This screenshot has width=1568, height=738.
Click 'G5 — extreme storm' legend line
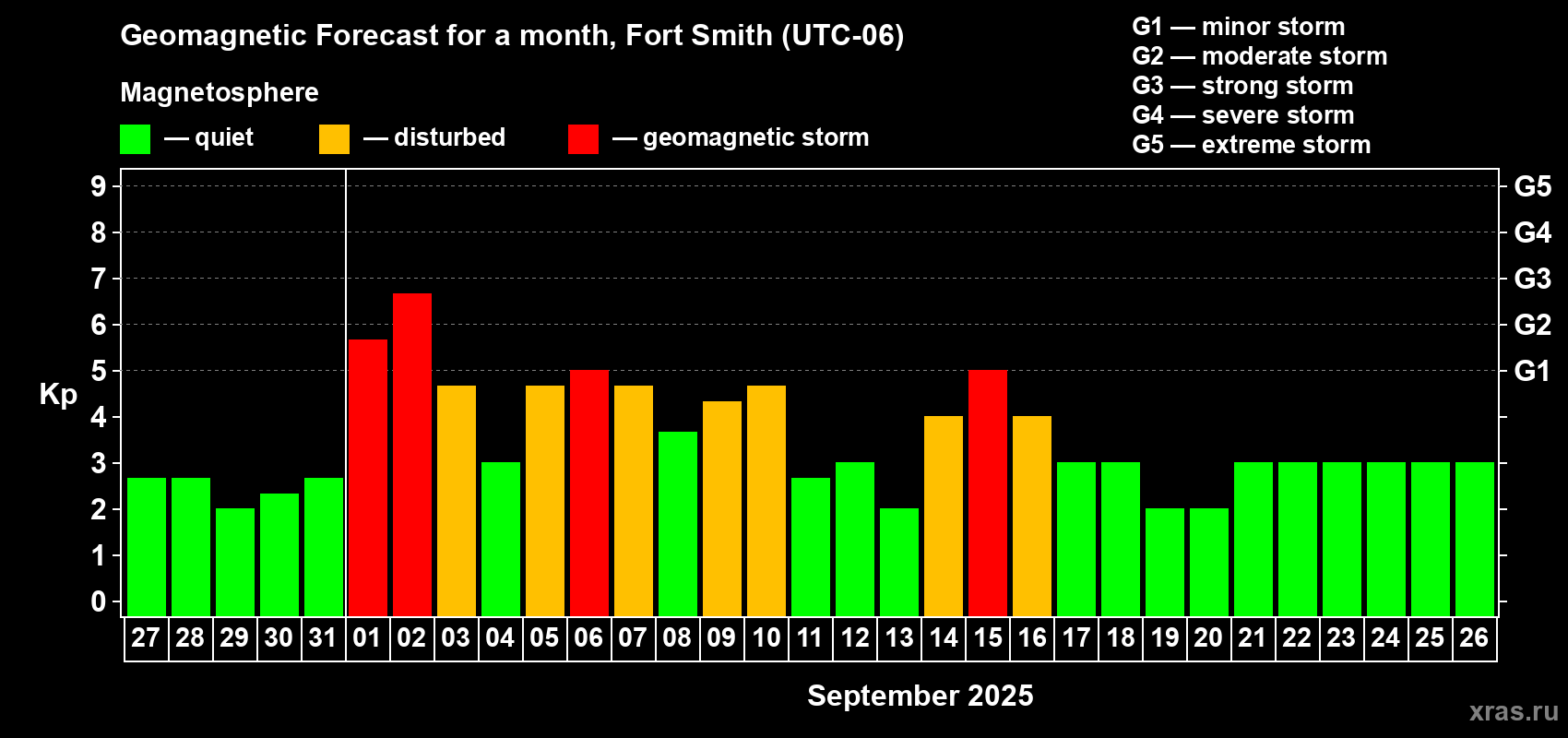click(x=1251, y=145)
